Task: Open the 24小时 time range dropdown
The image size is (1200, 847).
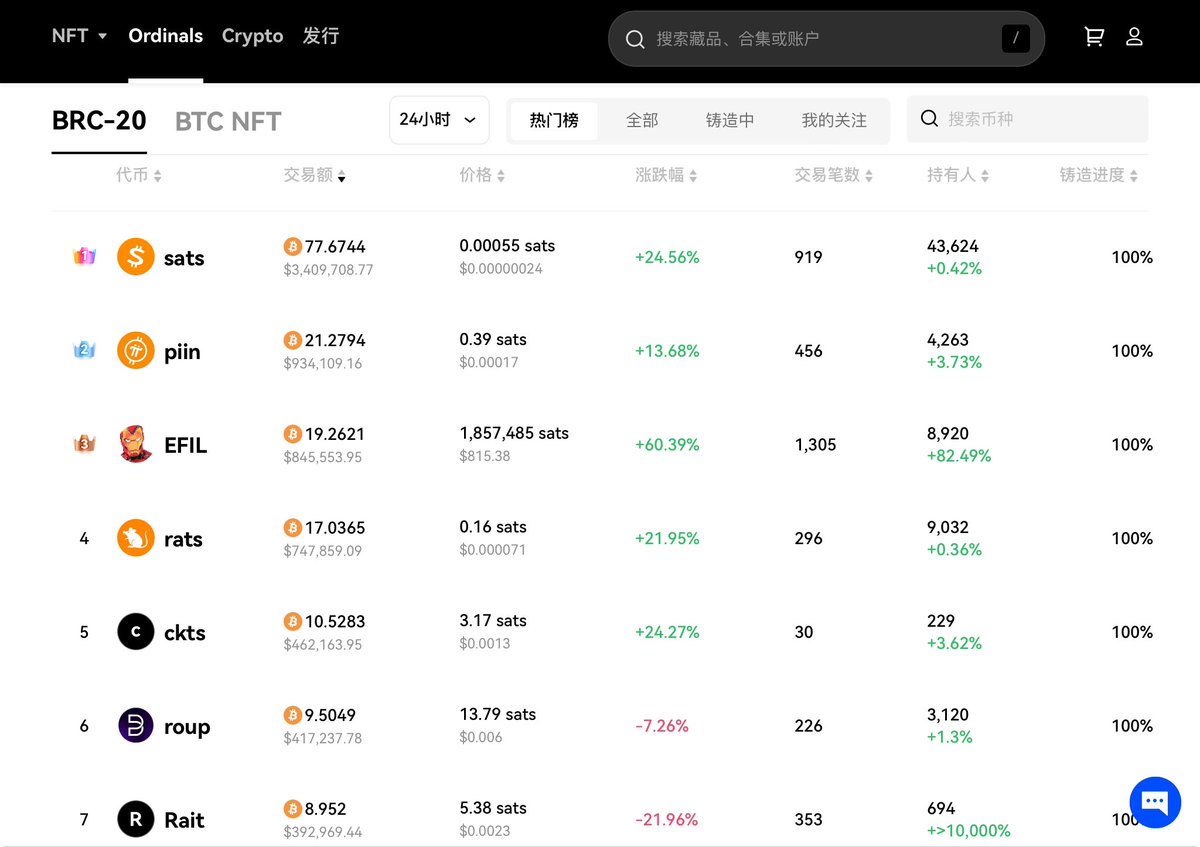Action: 439,120
